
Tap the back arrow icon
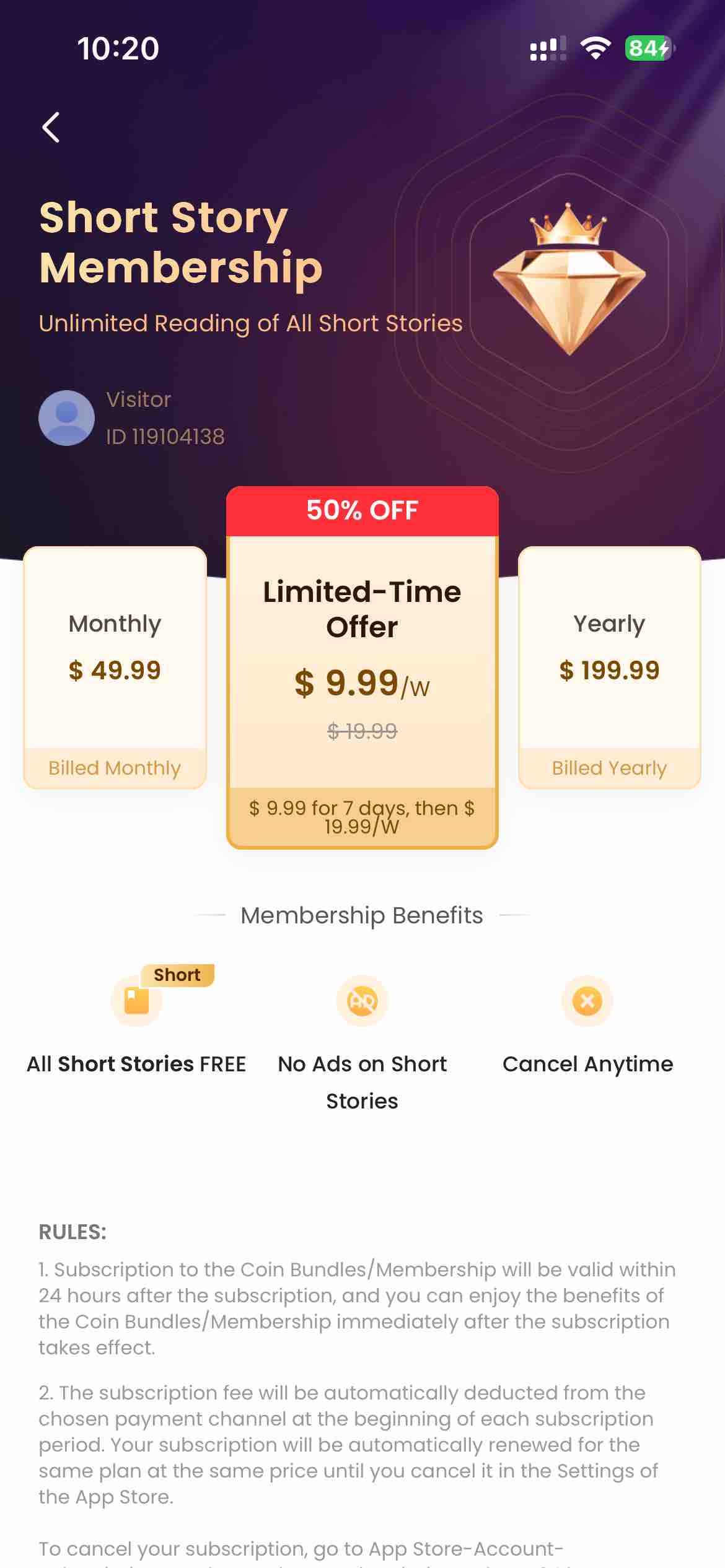click(51, 128)
